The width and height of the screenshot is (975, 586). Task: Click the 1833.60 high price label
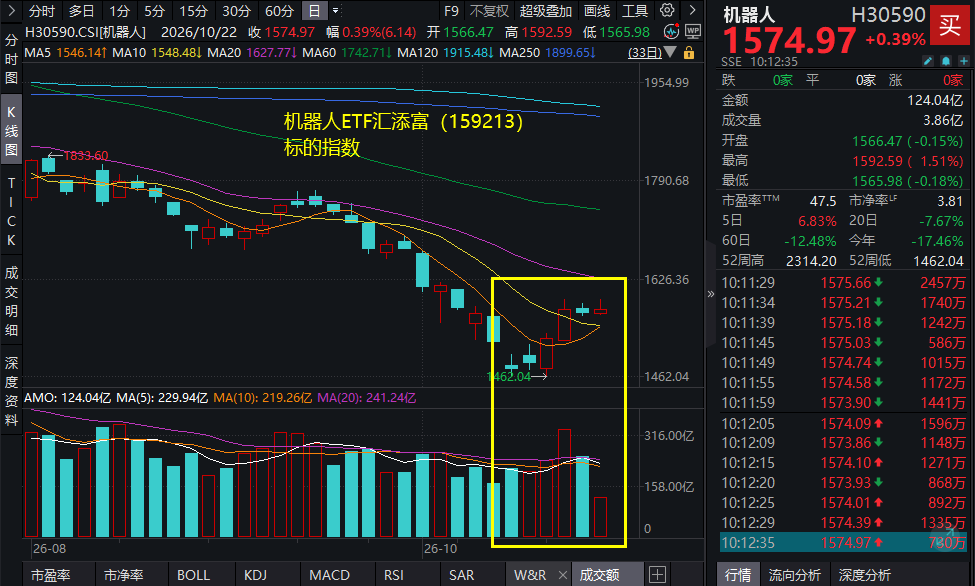pos(86,155)
